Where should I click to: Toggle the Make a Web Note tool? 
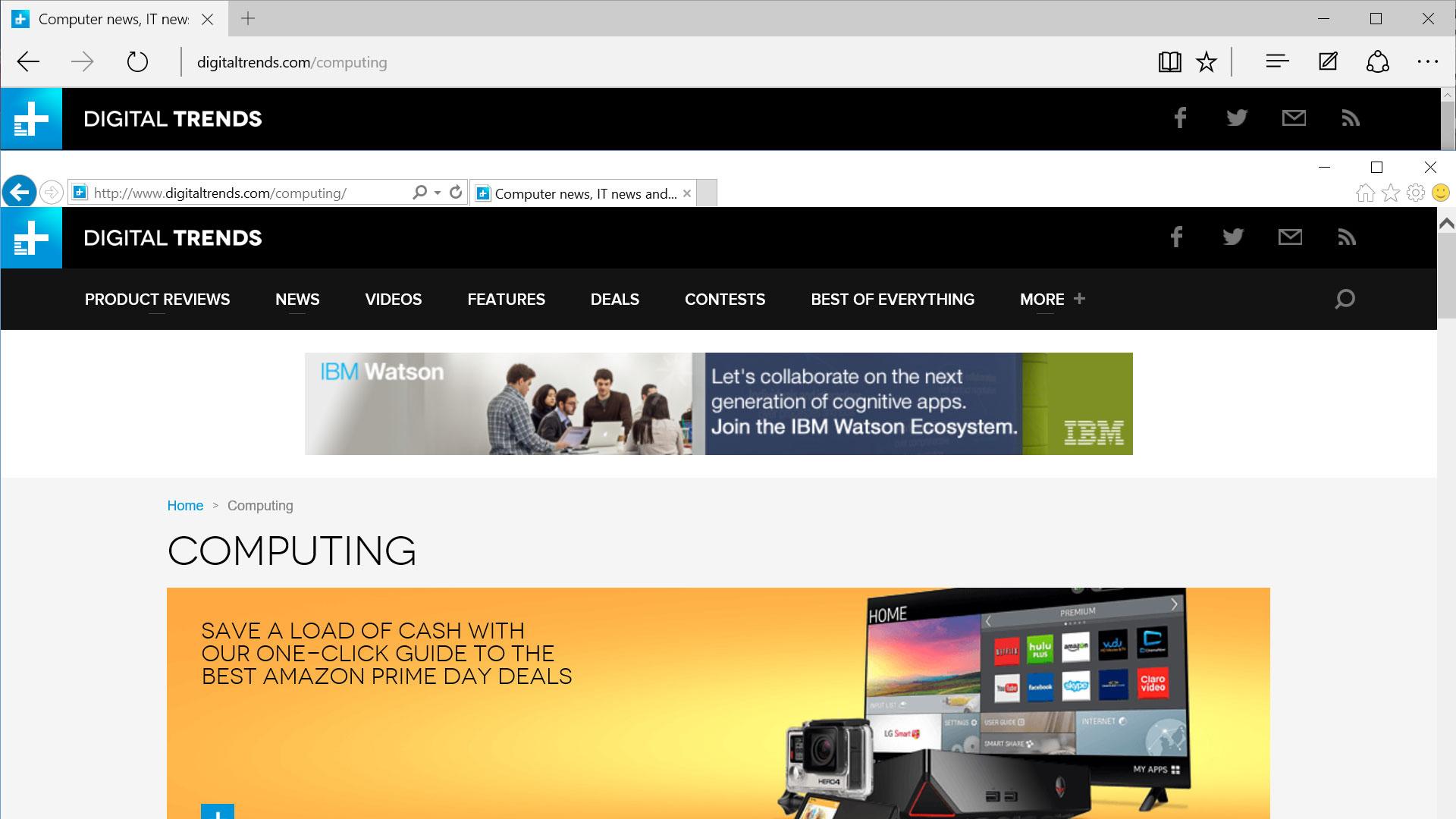click(1328, 62)
